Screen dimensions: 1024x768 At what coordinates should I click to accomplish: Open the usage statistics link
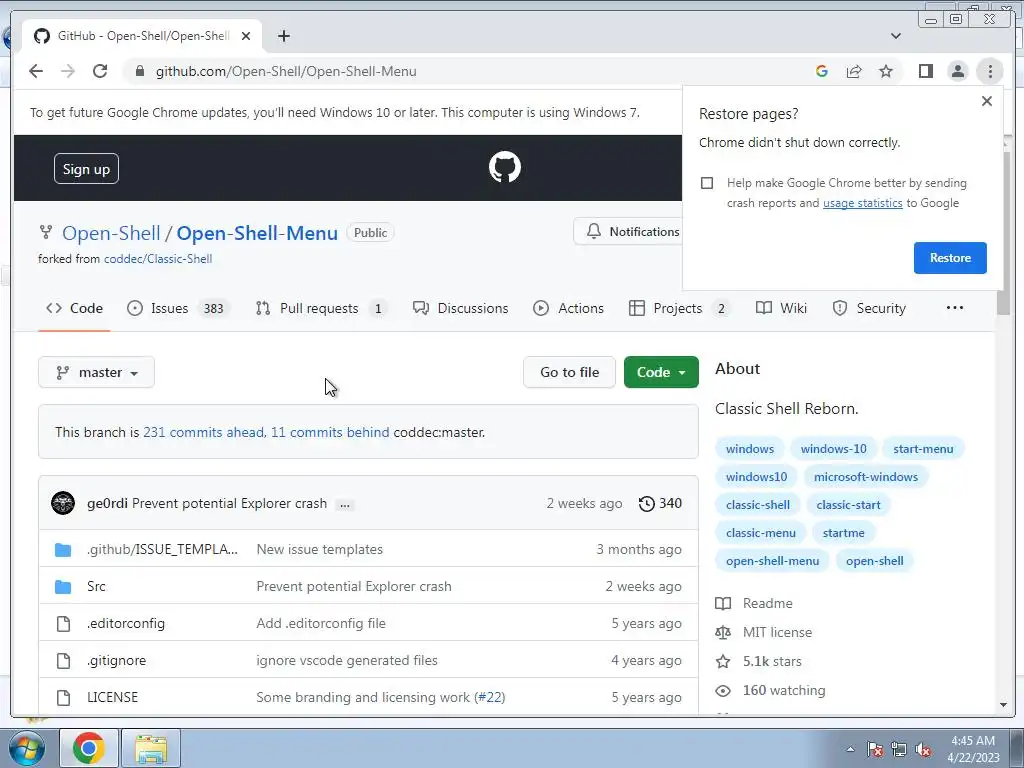click(x=863, y=203)
